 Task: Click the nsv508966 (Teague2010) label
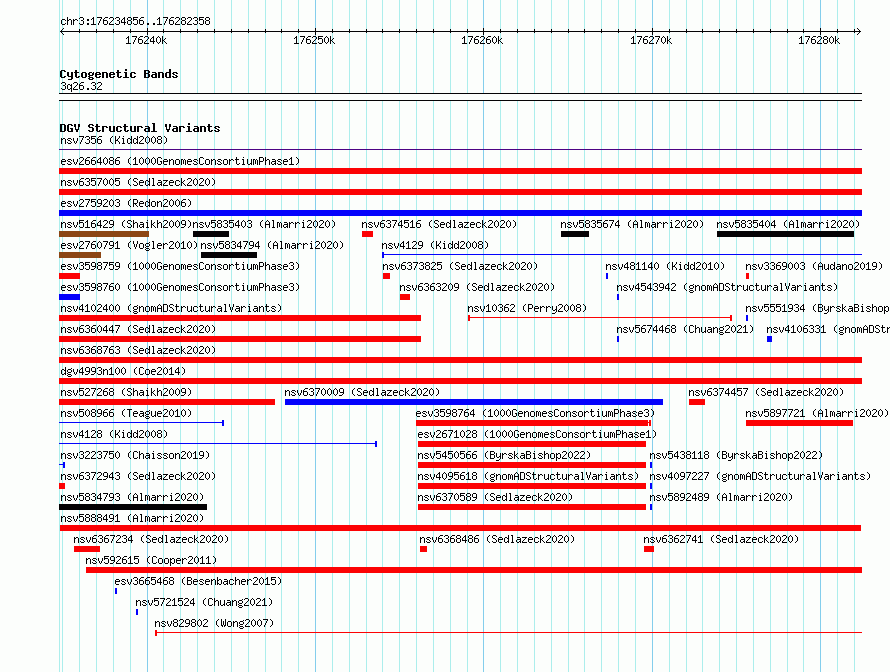click(x=126, y=413)
